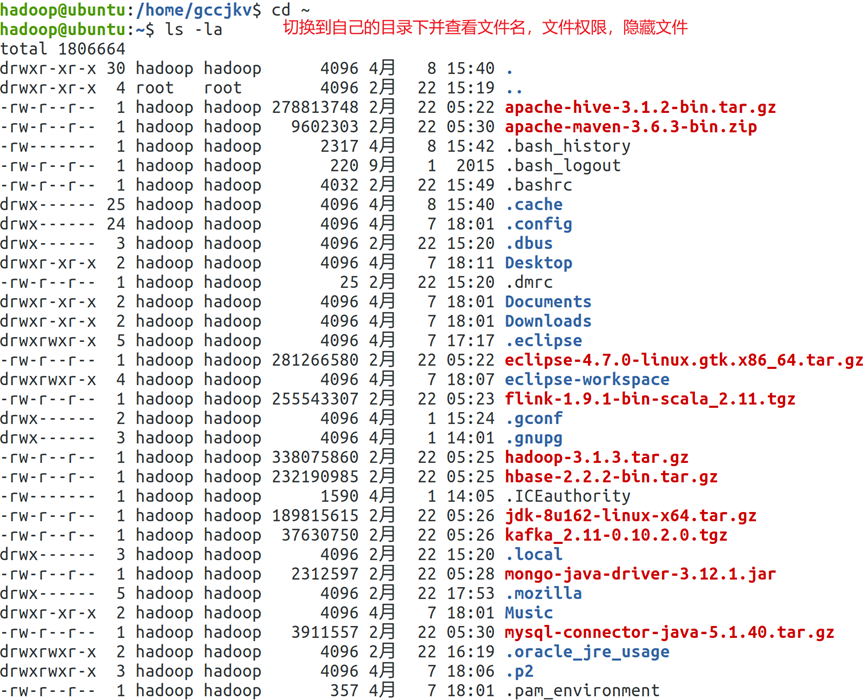The image size is (865, 700).
Task: Select the .eclipse directory name
Action: (x=543, y=340)
